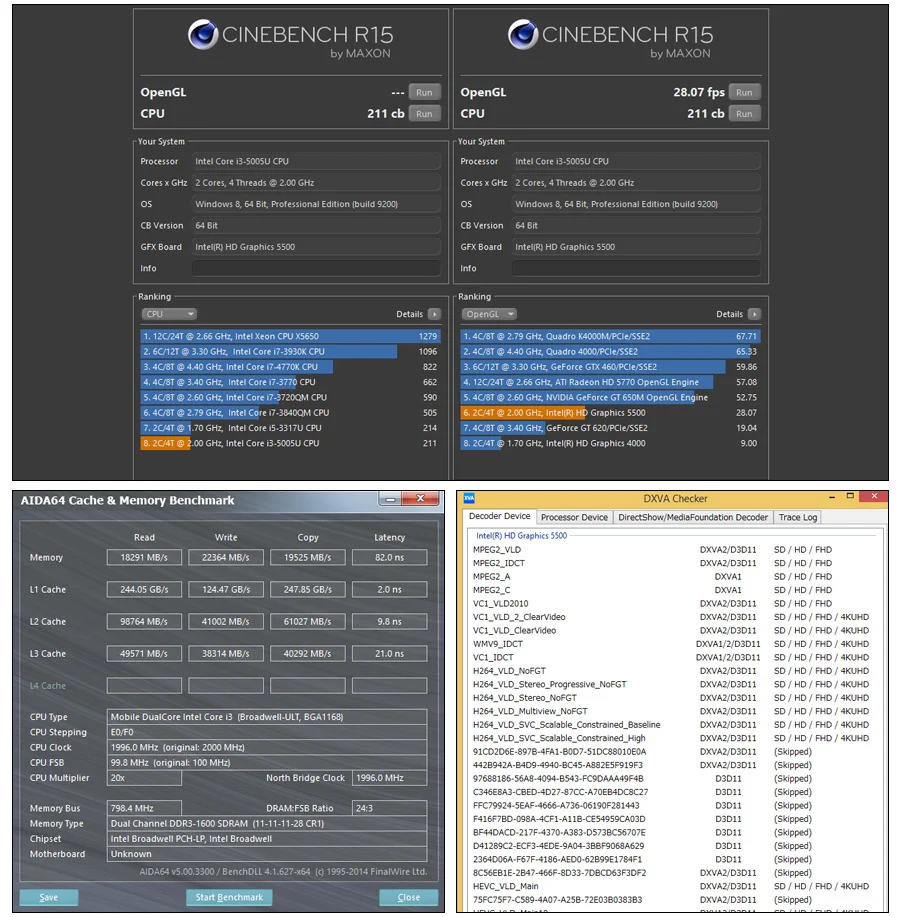The width and height of the screenshot is (900, 917).
Task: Minimize the DXVA Checker window
Action: click(x=832, y=497)
